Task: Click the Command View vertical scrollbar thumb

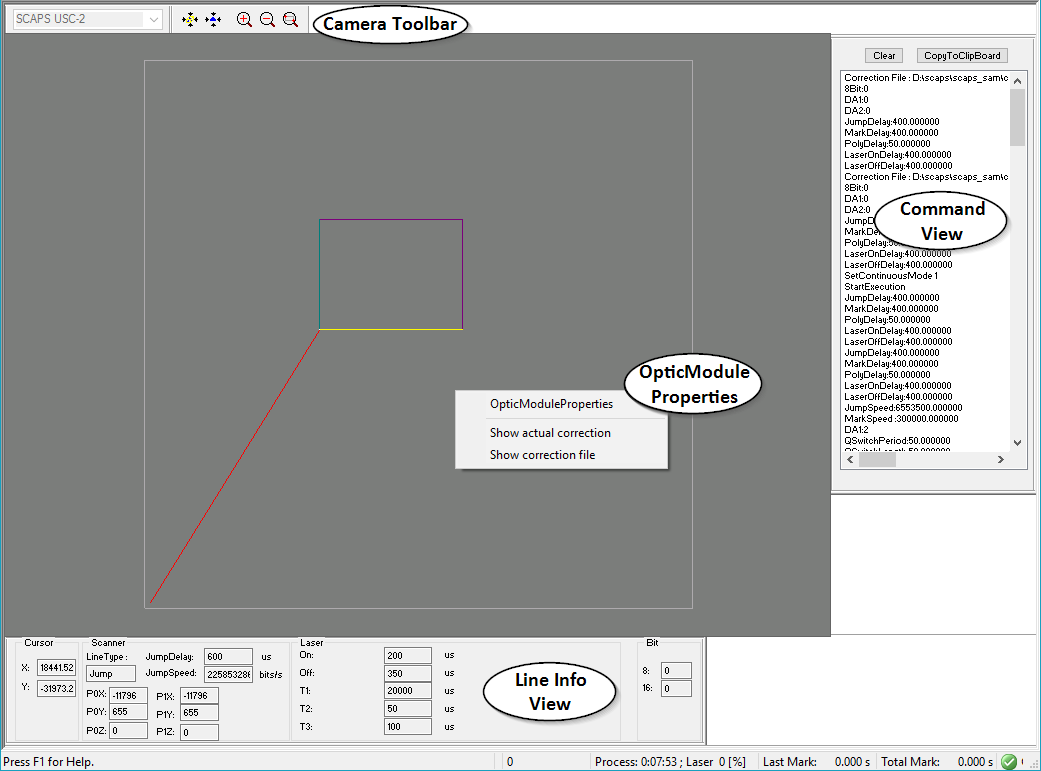Action: click(x=1017, y=117)
